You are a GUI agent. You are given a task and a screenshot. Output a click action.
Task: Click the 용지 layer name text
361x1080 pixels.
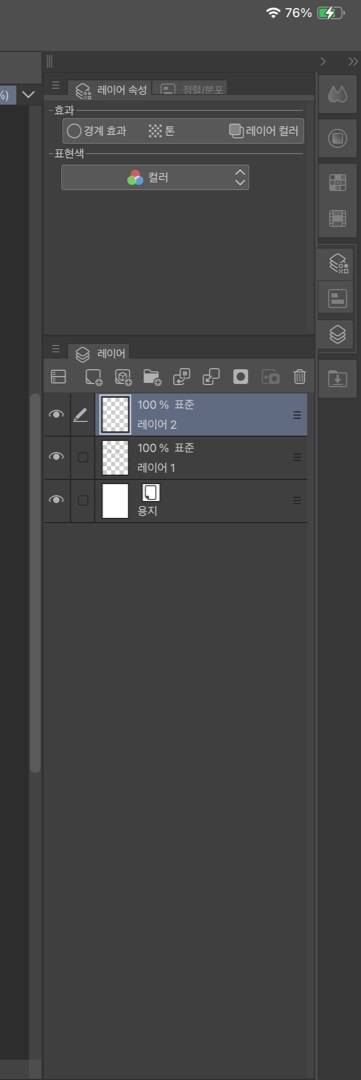click(x=148, y=511)
